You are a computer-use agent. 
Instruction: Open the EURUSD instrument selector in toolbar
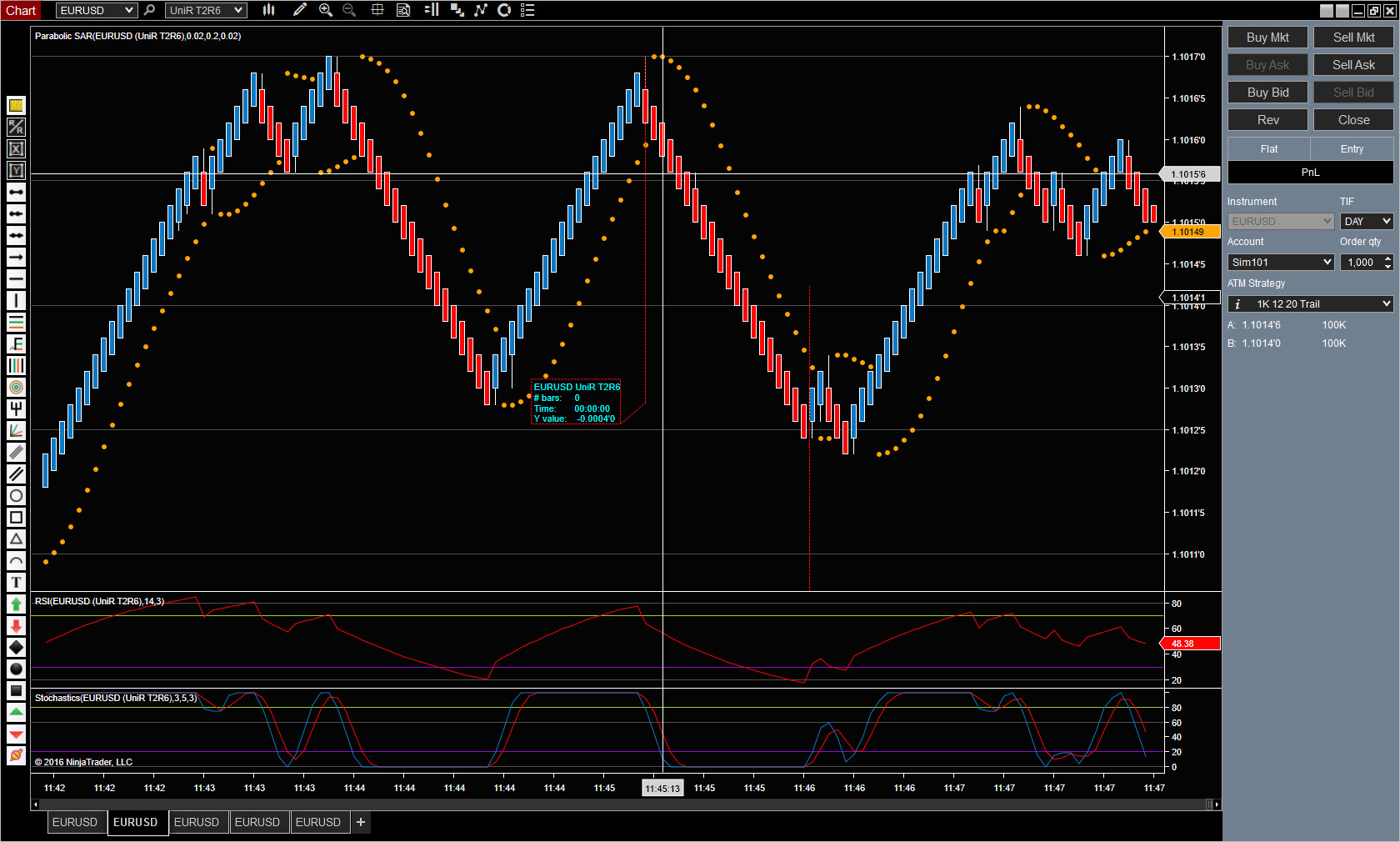[x=97, y=10]
